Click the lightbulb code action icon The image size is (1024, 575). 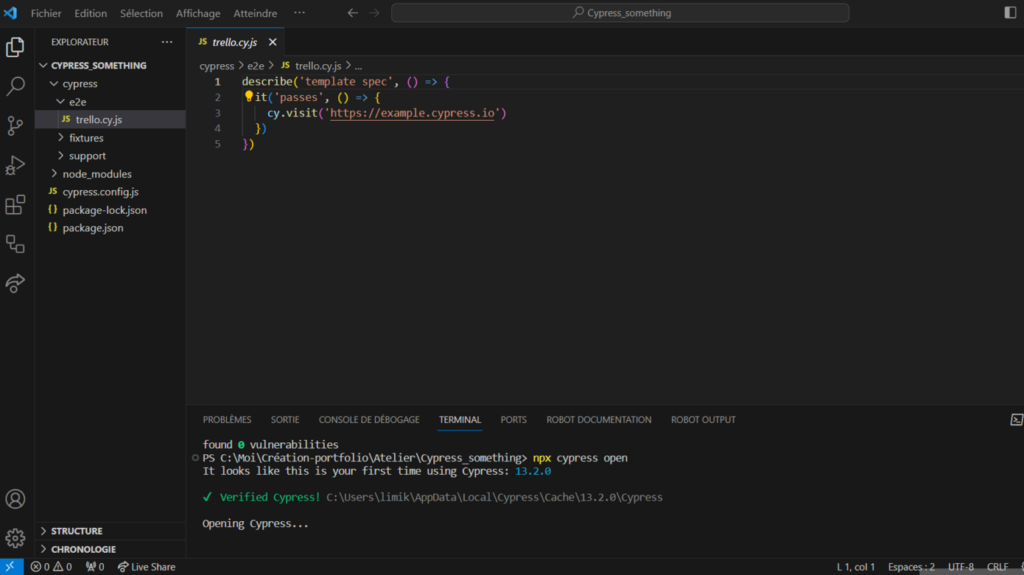249,97
